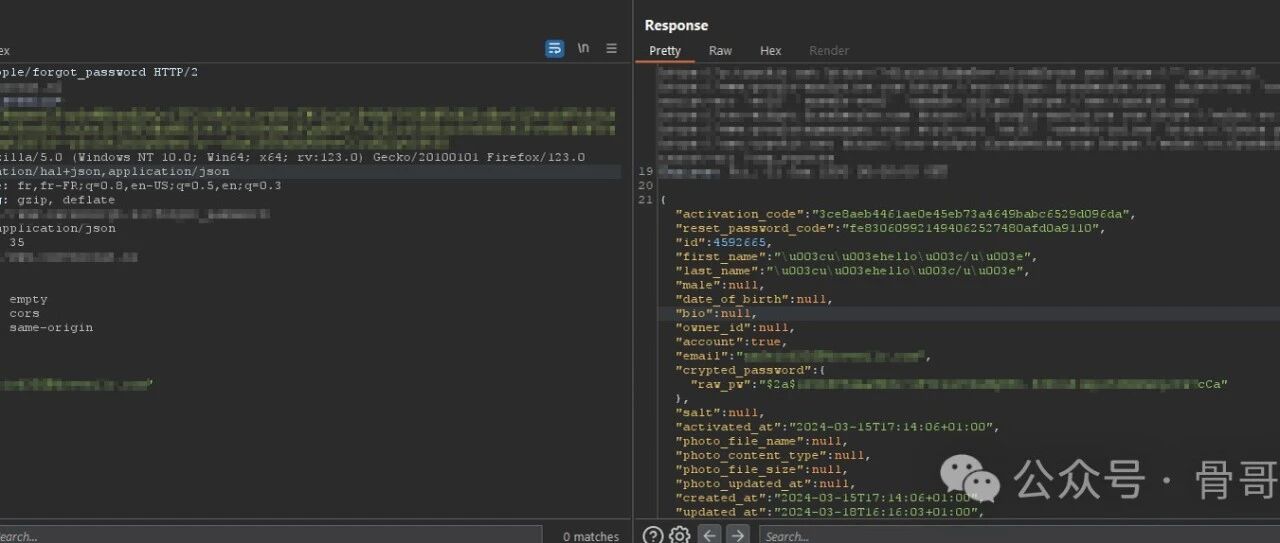
Task: Switch to the Raw response tab
Action: 720,51
